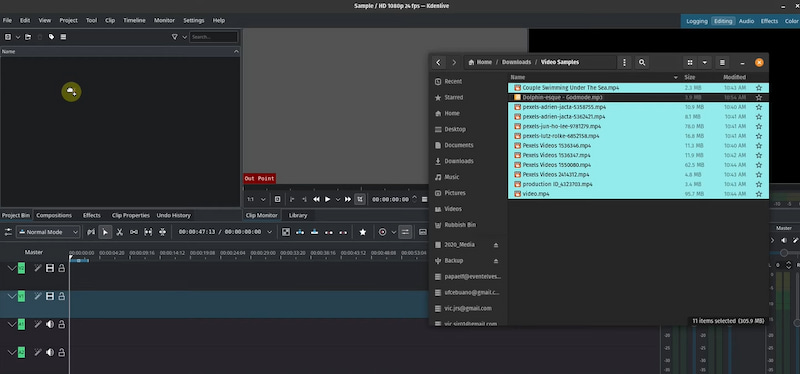Image resolution: width=800 pixels, height=374 pixels.
Task: Toggle lock on track V1
Action: click(x=62, y=296)
